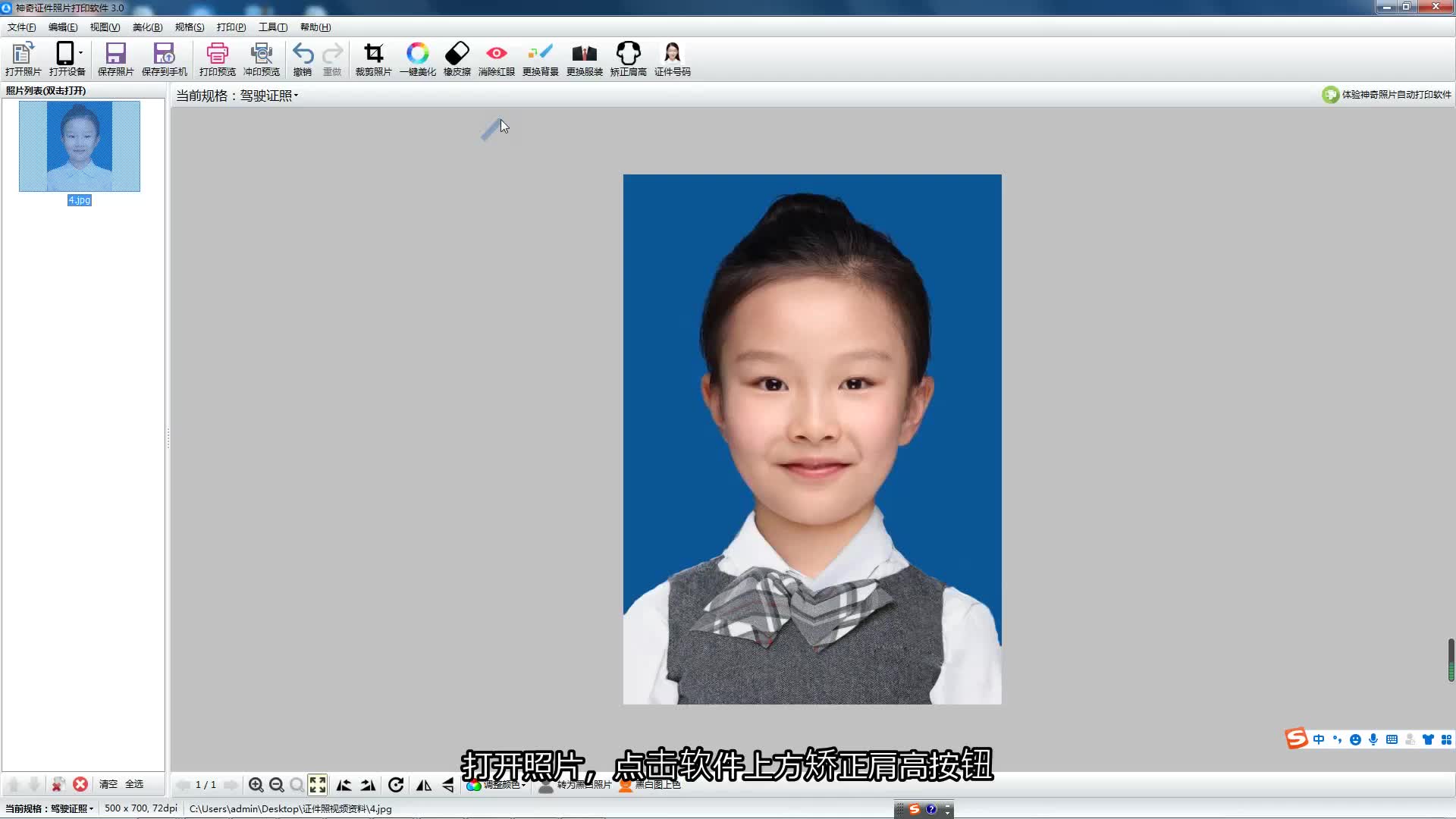This screenshot has height=819, width=1456.
Task: Open the 打开设备 dropdown arrow
Action: 80,53
